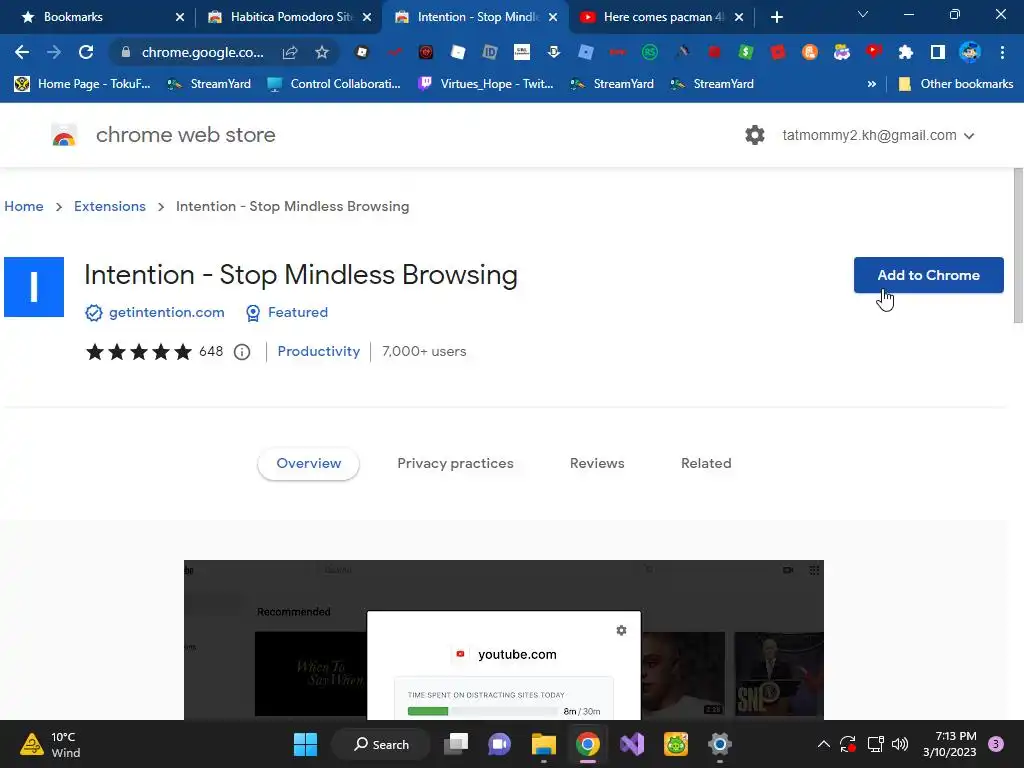The width and height of the screenshot is (1024, 768).
Task: Open the Extensions puzzle piece menu
Action: 906,52
